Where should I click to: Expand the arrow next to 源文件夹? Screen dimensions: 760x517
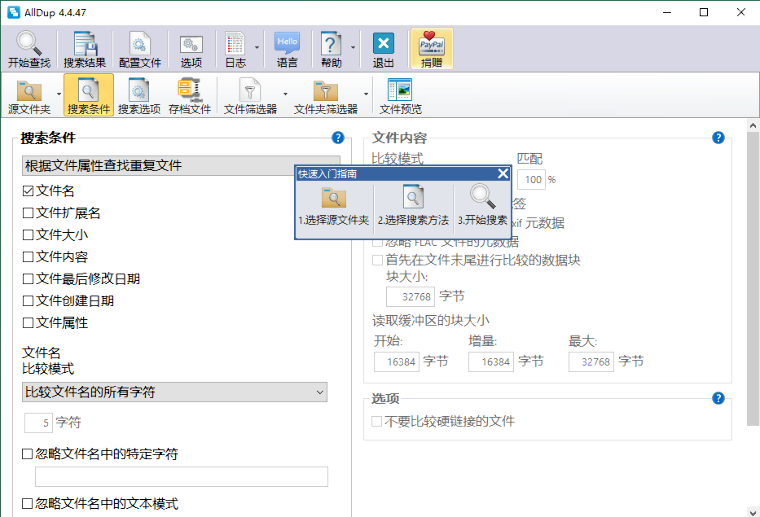pyautogui.click(x=59, y=94)
